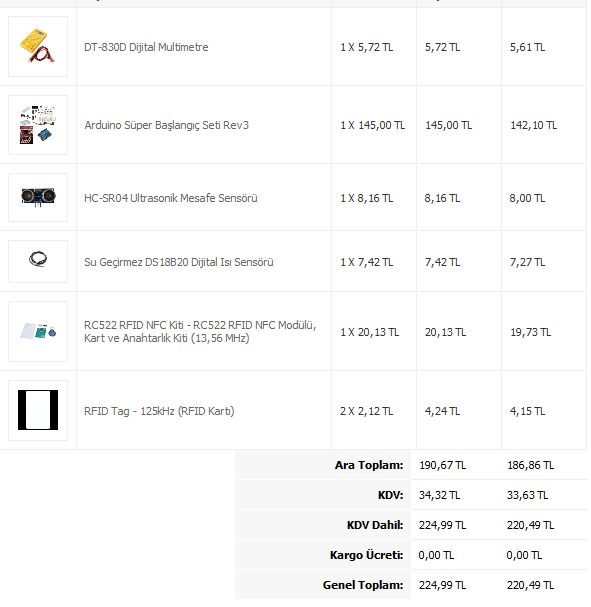
Task: Click the Ara Toplam label
Action: coord(369,465)
